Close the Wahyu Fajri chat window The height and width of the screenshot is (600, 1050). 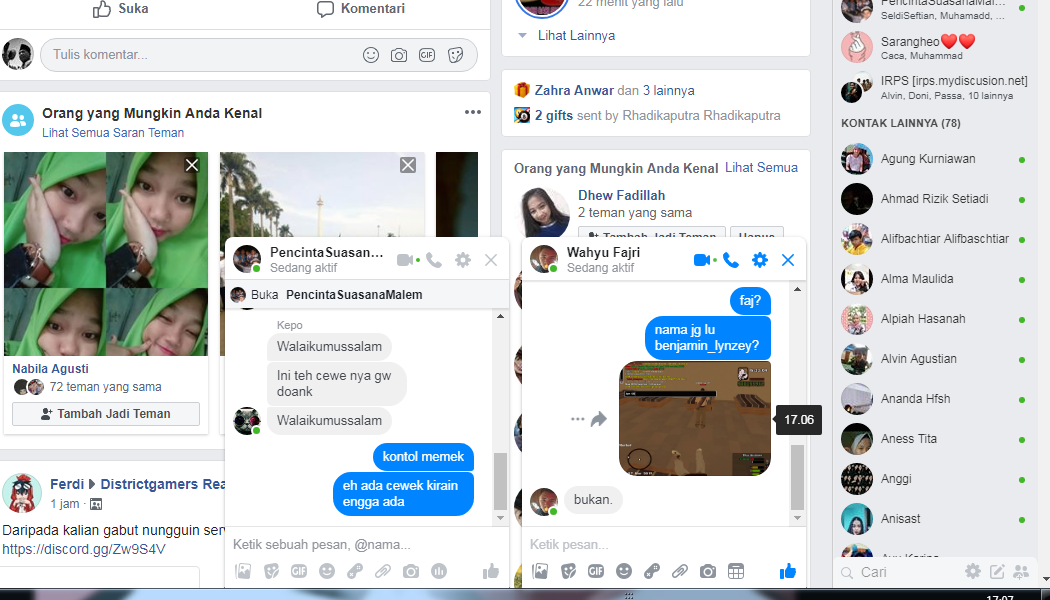click(x=788, y=260)
